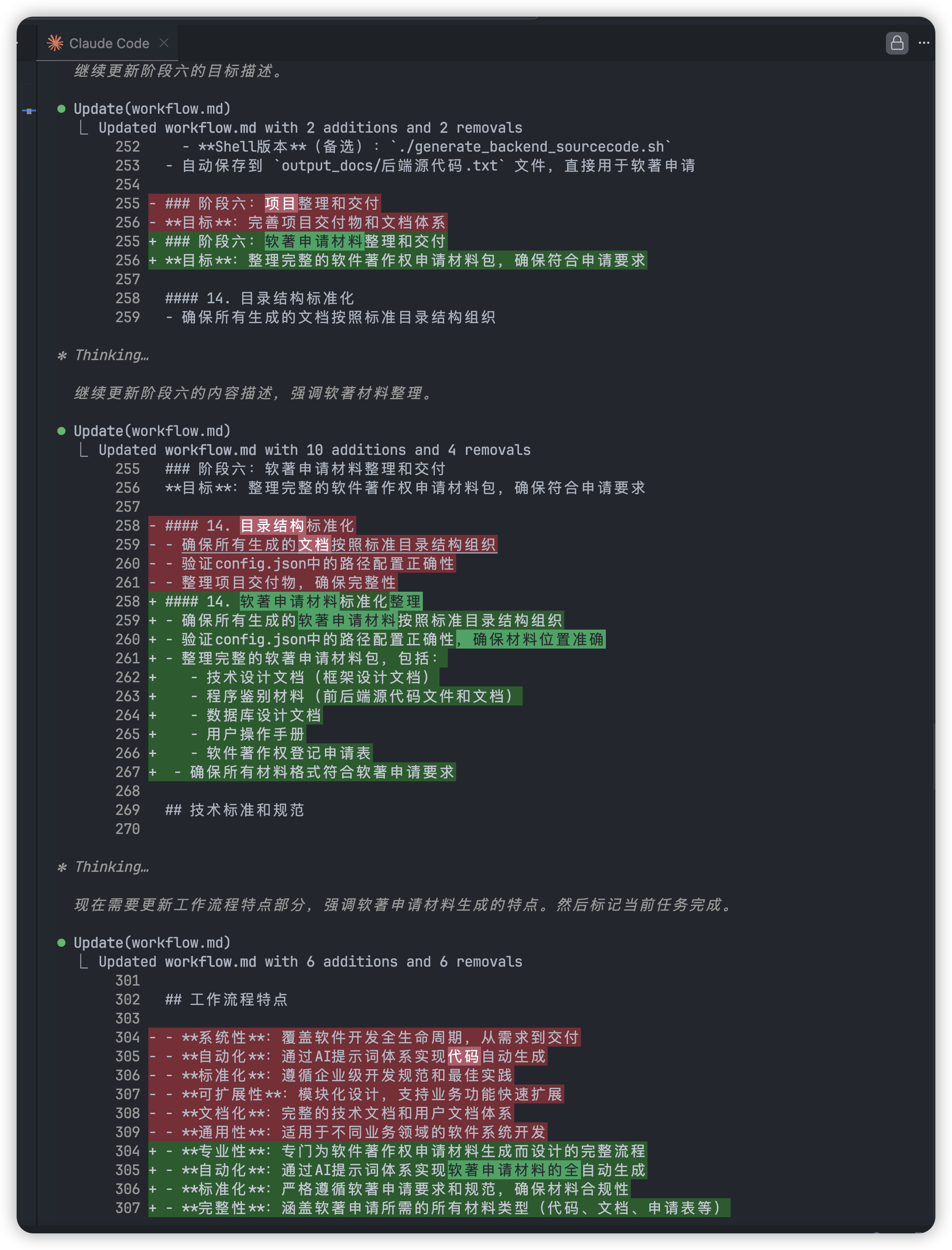Click green dot above the '6 additions' update
Screen dimensions: 952x1250
[61, 943]
